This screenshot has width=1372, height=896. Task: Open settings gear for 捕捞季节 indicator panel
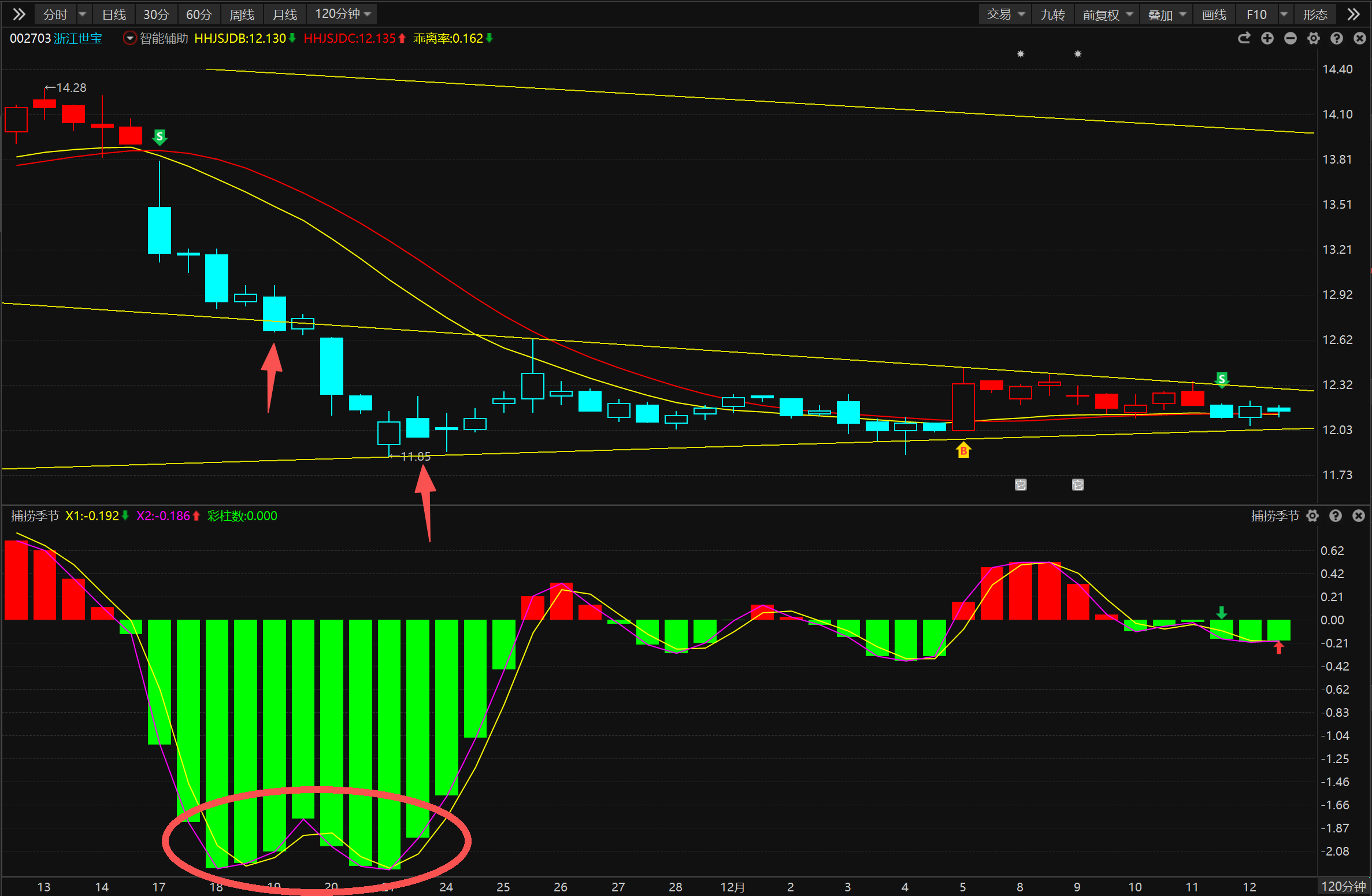tap(1312, 516)
